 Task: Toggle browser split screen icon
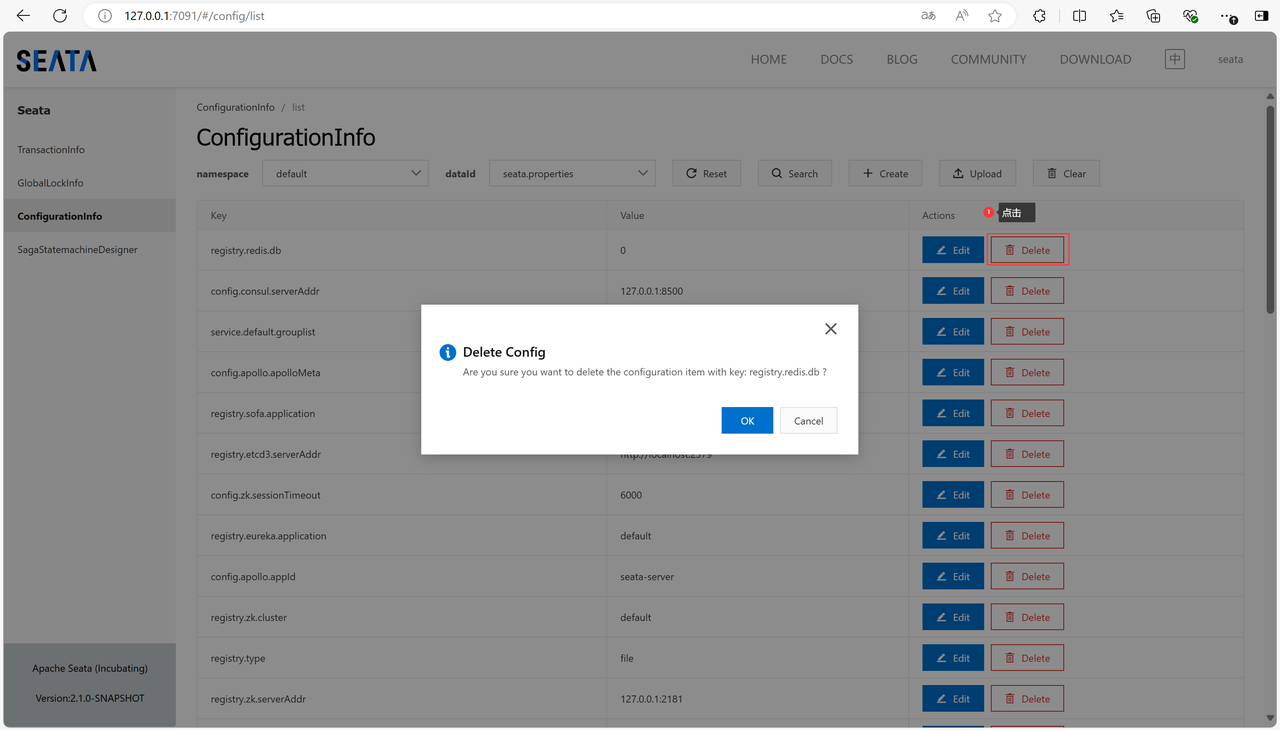pos(1080,16)
